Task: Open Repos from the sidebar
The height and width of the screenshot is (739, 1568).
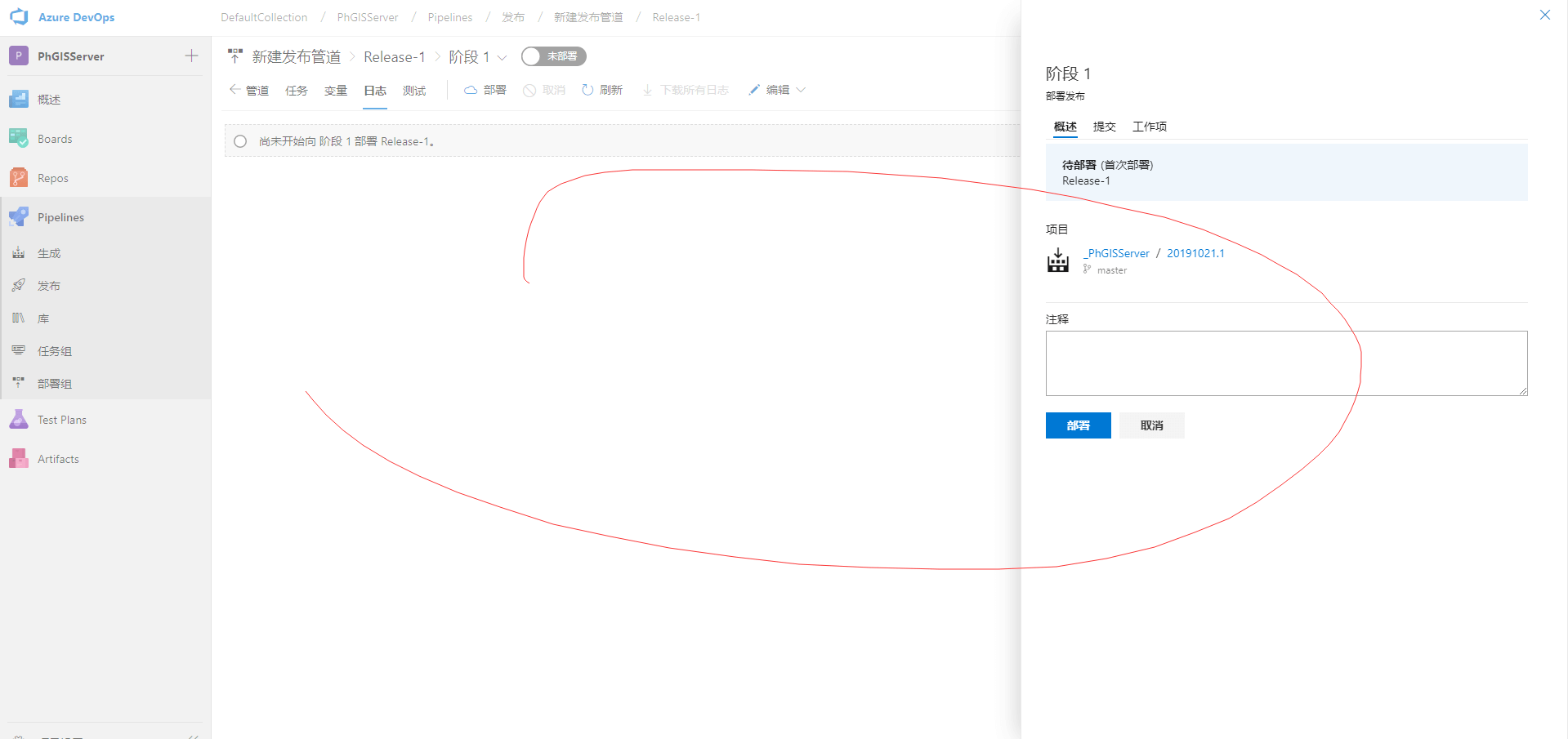Action: [x=52, y=178]
